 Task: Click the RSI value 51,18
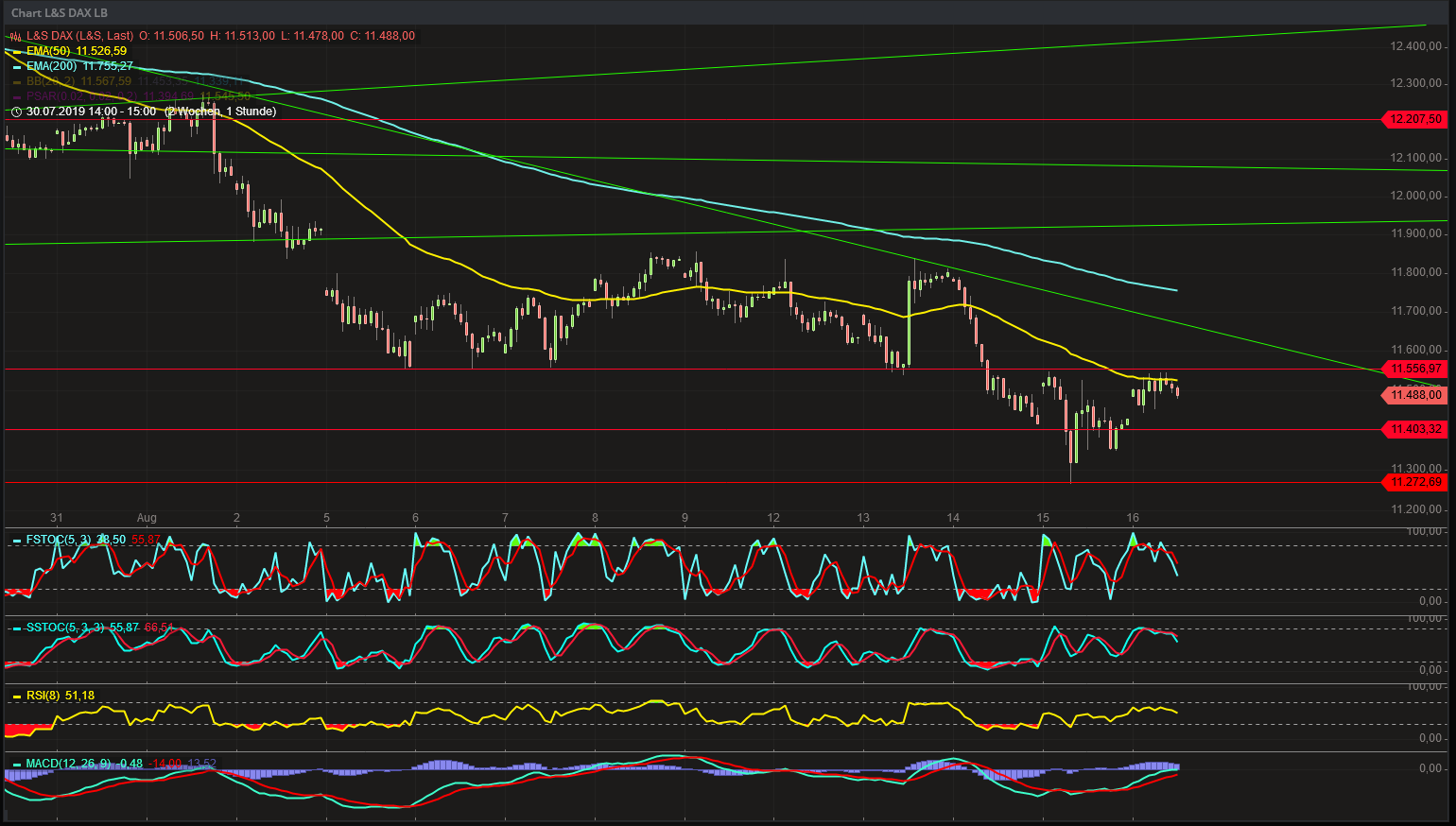79,696
